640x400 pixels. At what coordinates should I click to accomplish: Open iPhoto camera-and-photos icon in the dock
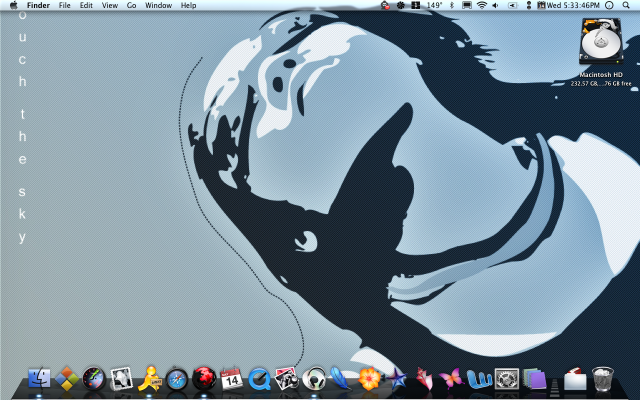[x=286, y=378]
